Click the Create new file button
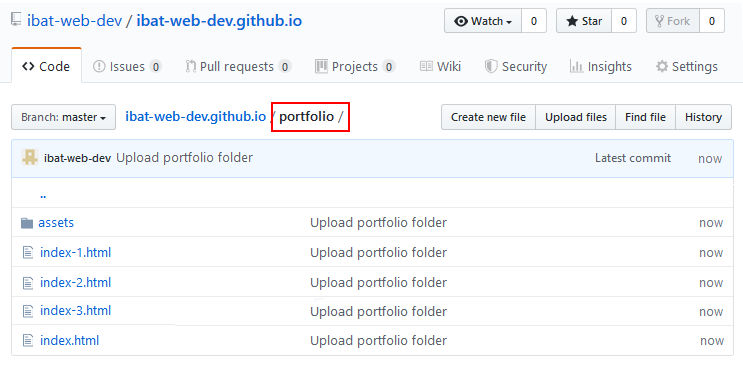 click(x=489, y=117)
